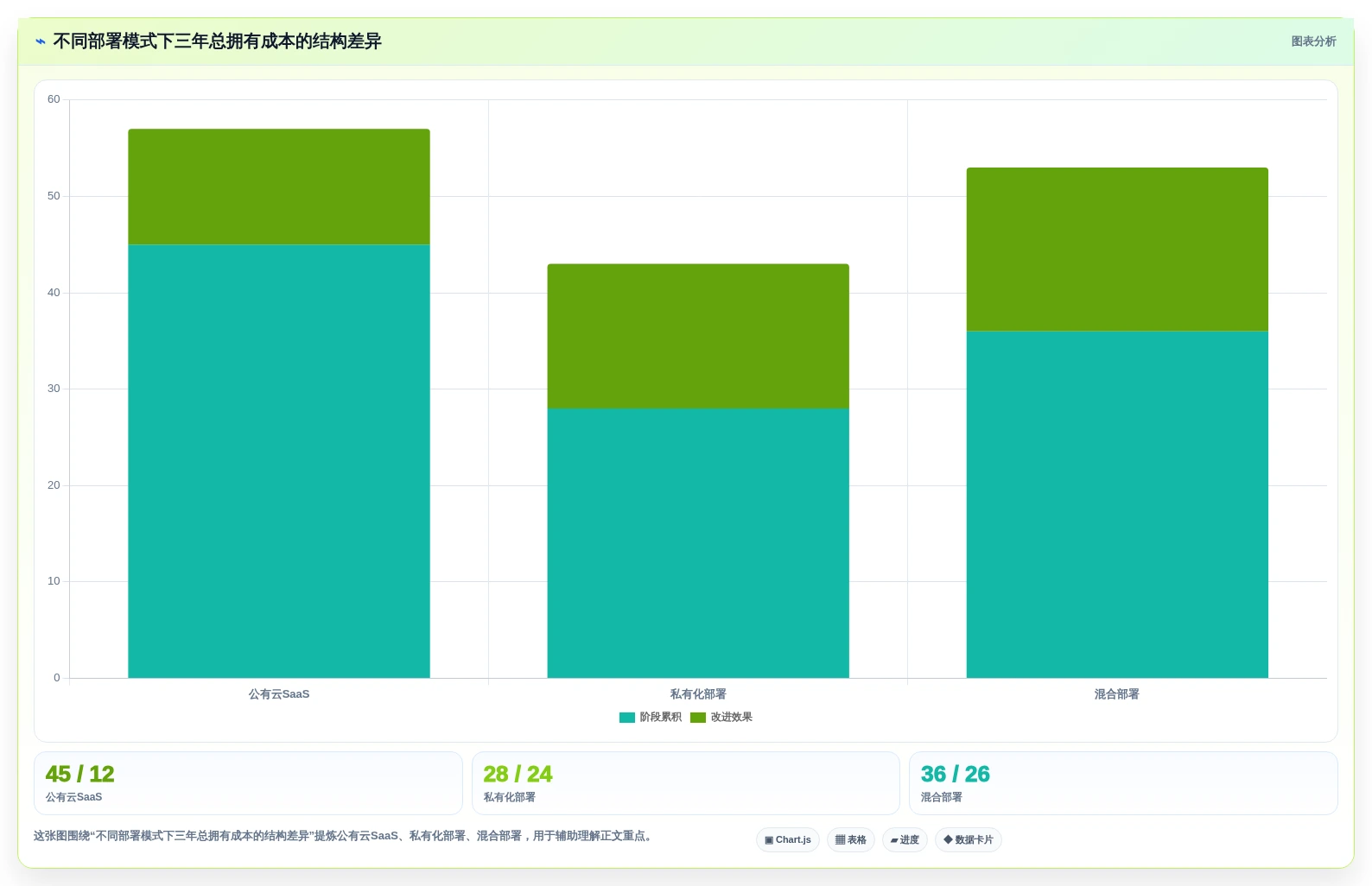Click the chart title 不同部署模式下三年总拥有成本的结构差异
Viewport: 1372px width, 886px height.
pyautogui.click(x=217, y=41)
